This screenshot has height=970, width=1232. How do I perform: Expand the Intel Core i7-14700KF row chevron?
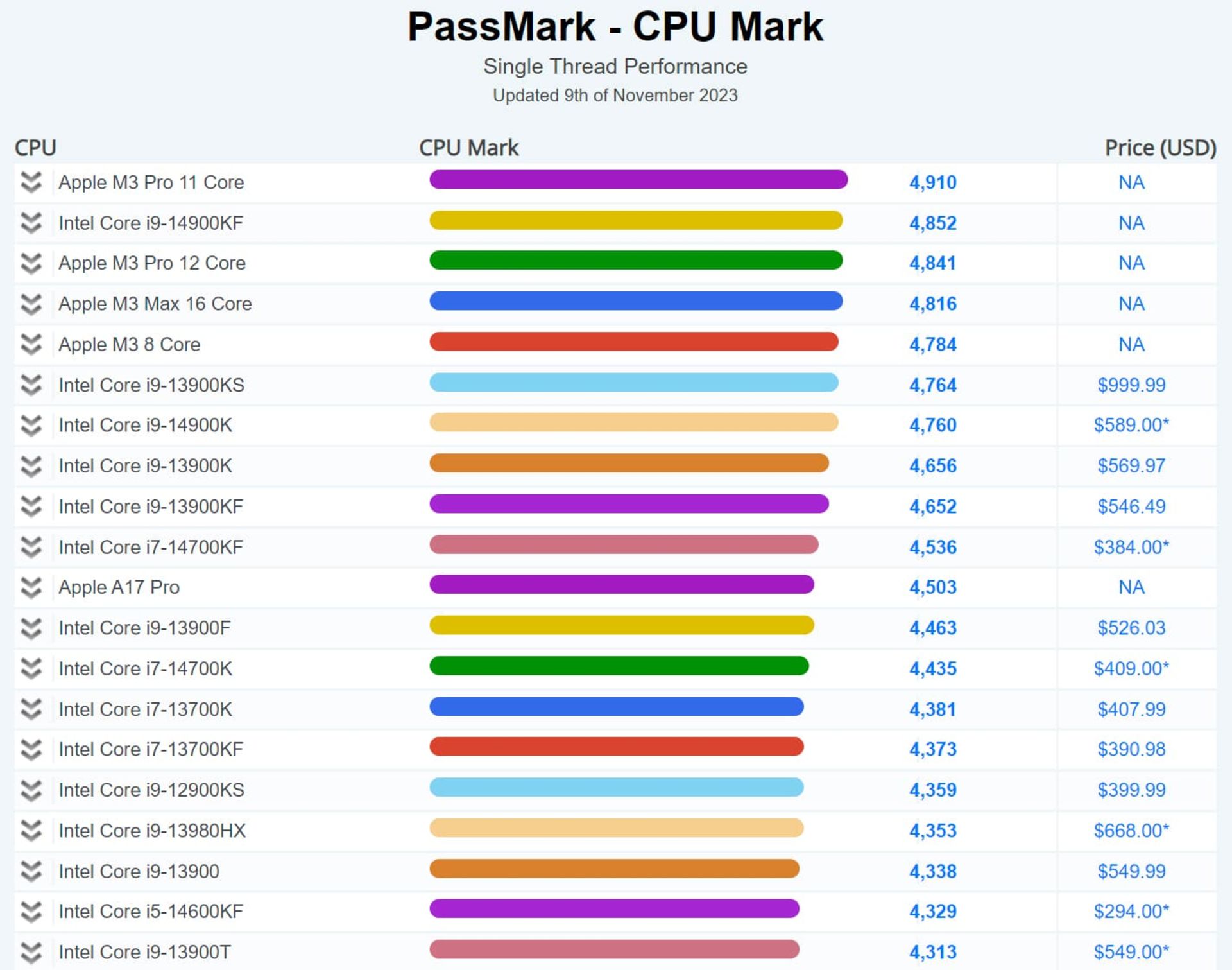pos(31,547)
